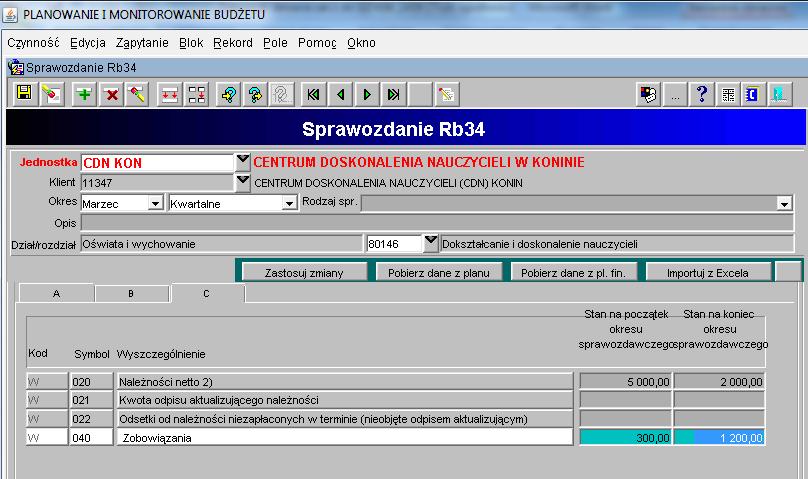Click the Sprawozdanie Rb34 window icon

click(16, 67)
